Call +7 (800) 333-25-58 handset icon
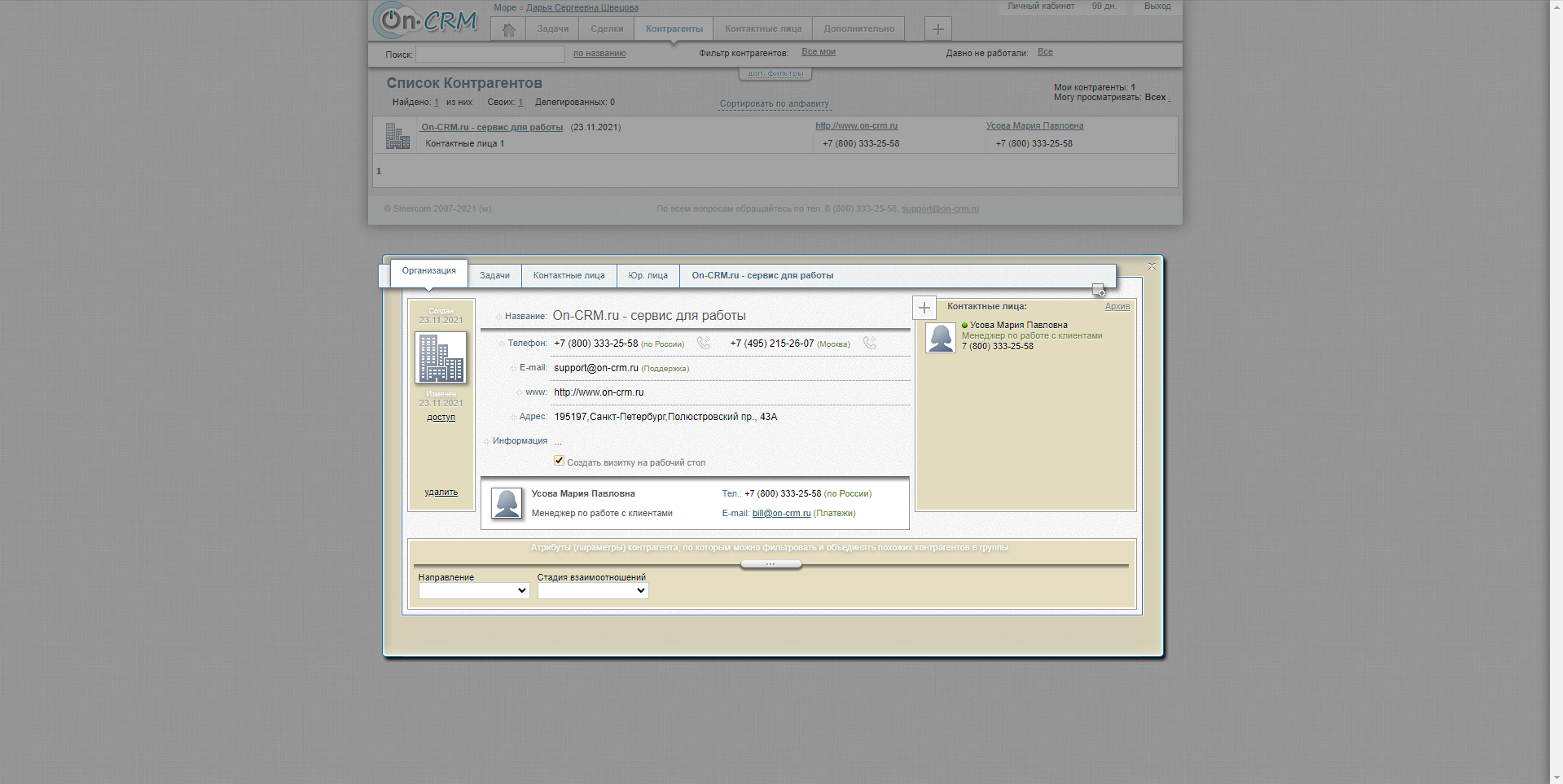1563x784 pixels. (704, 344)
